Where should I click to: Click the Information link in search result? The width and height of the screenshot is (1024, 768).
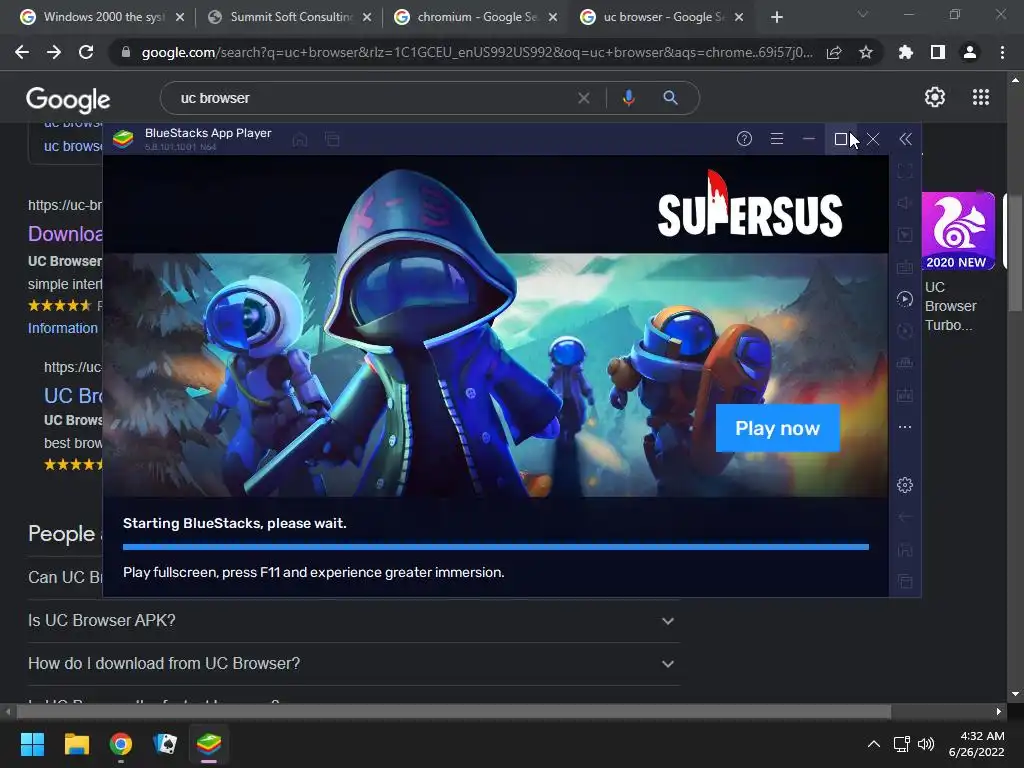[63, 328]
